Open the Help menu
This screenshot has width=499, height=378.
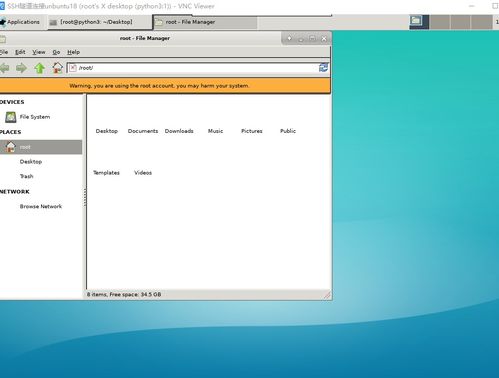[x=73, y=52]
